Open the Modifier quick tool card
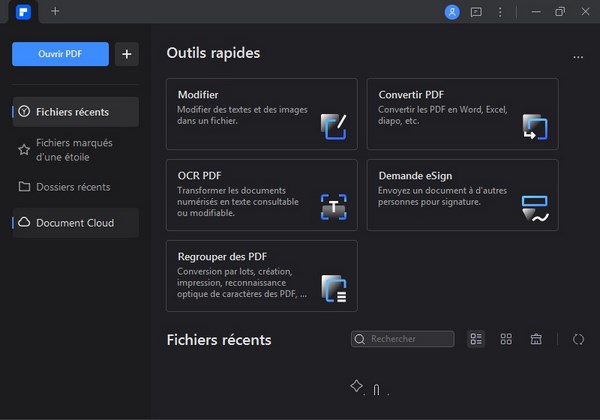Screen dimensions: 600x420 pyautogui.click(x=261, y=114)
